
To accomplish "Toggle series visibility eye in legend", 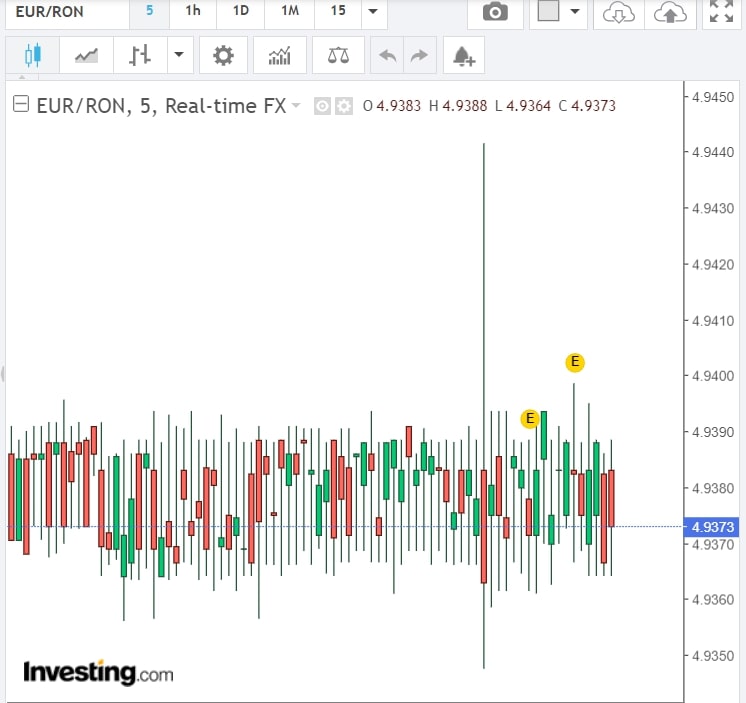I will 322,106.
